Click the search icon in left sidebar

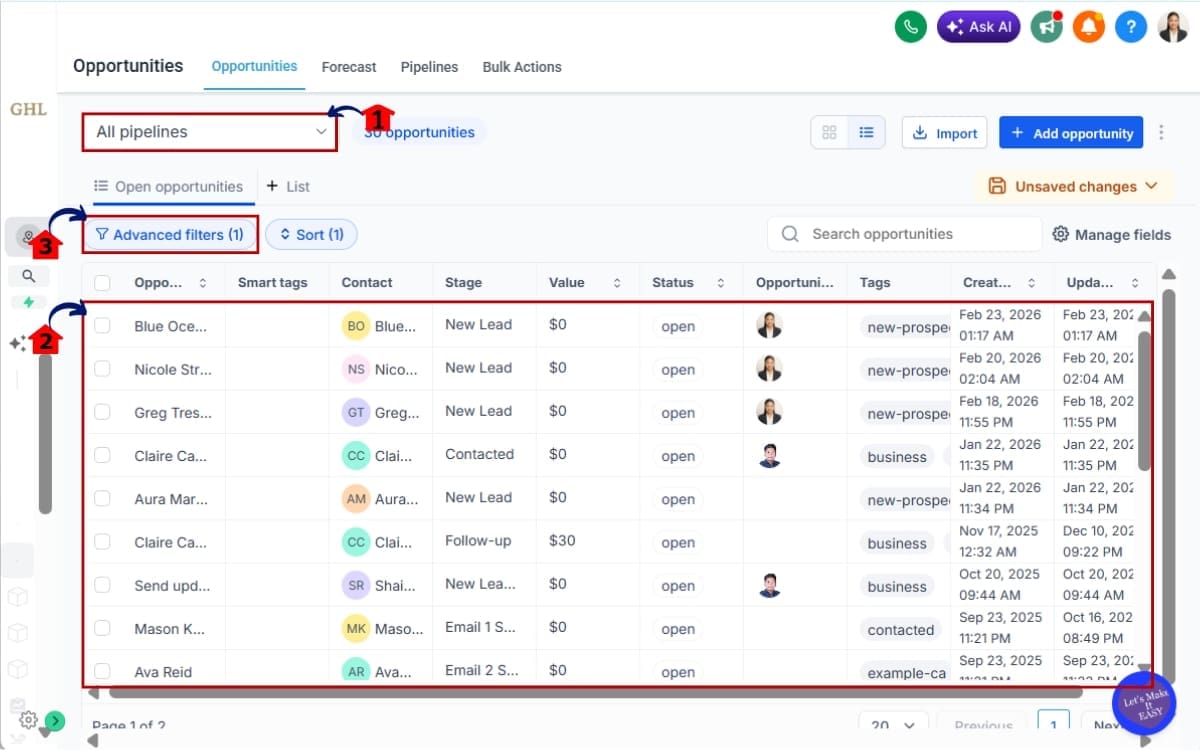(x=29, y=276)
